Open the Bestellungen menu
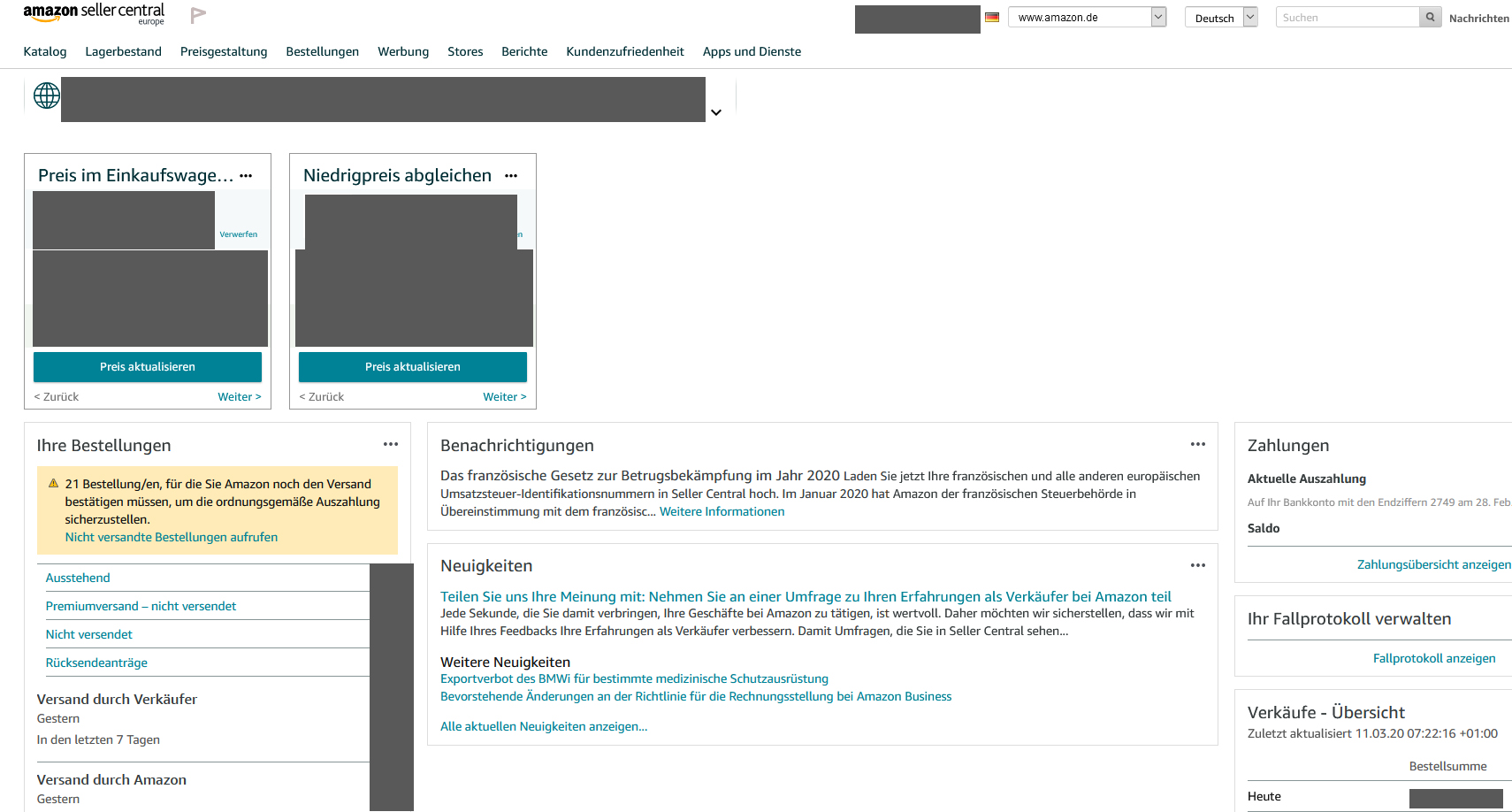Image resolution: width=1512 pixels, height=812 pixels. [323, 51]
